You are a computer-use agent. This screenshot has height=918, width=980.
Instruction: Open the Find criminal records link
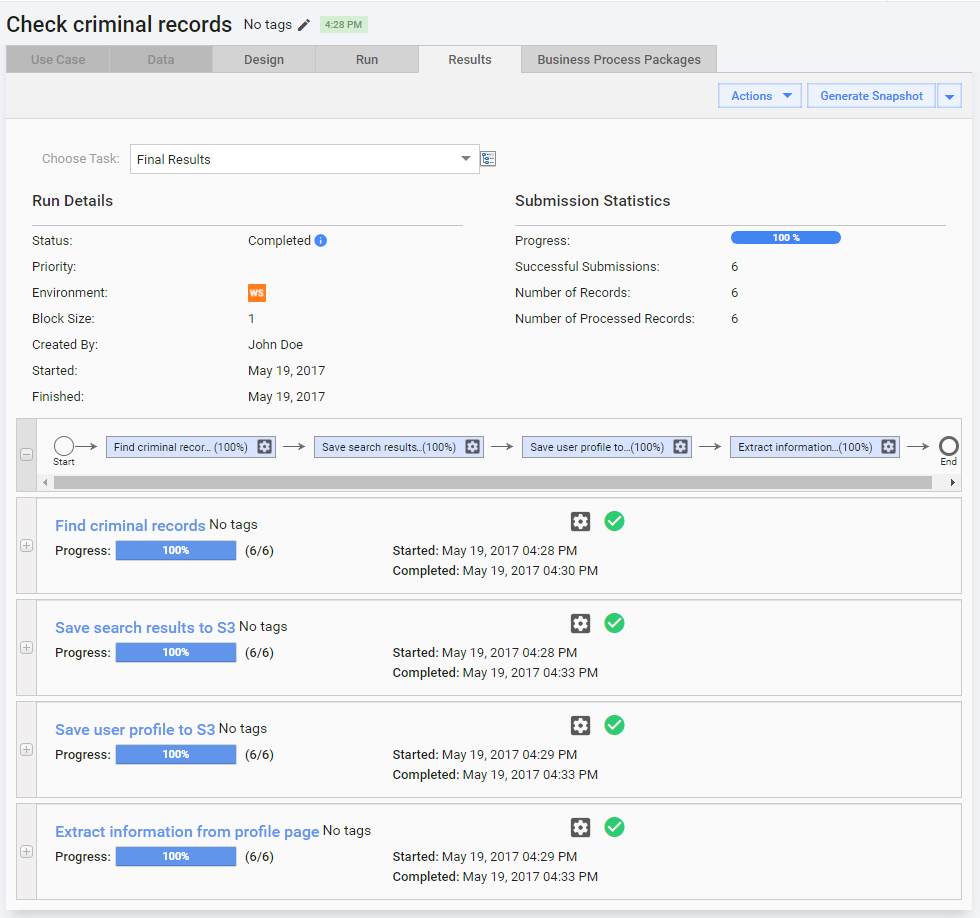pyautogui.click(x=130, y=526)
